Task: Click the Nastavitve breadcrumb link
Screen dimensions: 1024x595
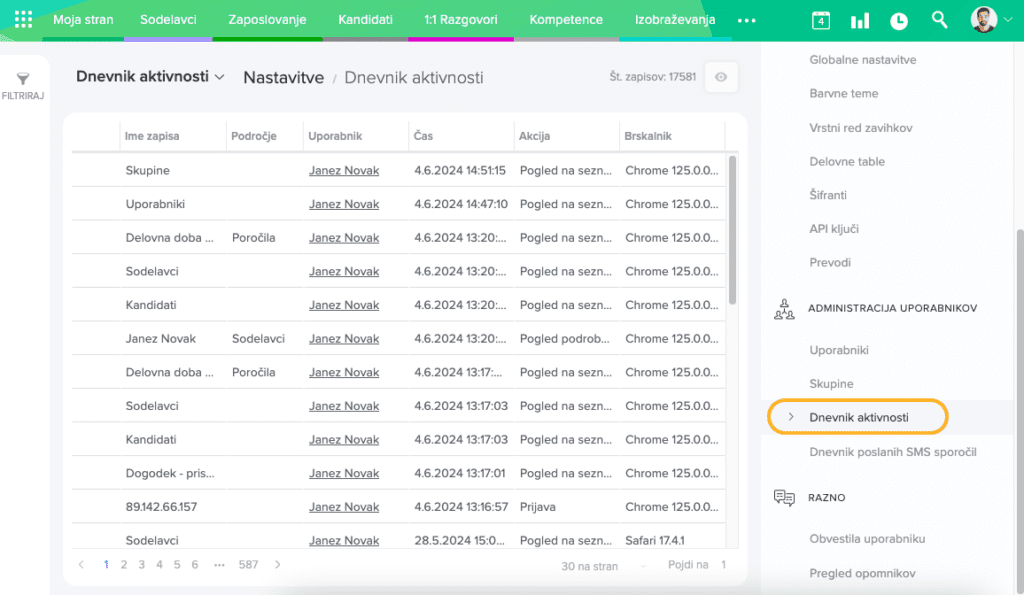Action: coord(283,77)
